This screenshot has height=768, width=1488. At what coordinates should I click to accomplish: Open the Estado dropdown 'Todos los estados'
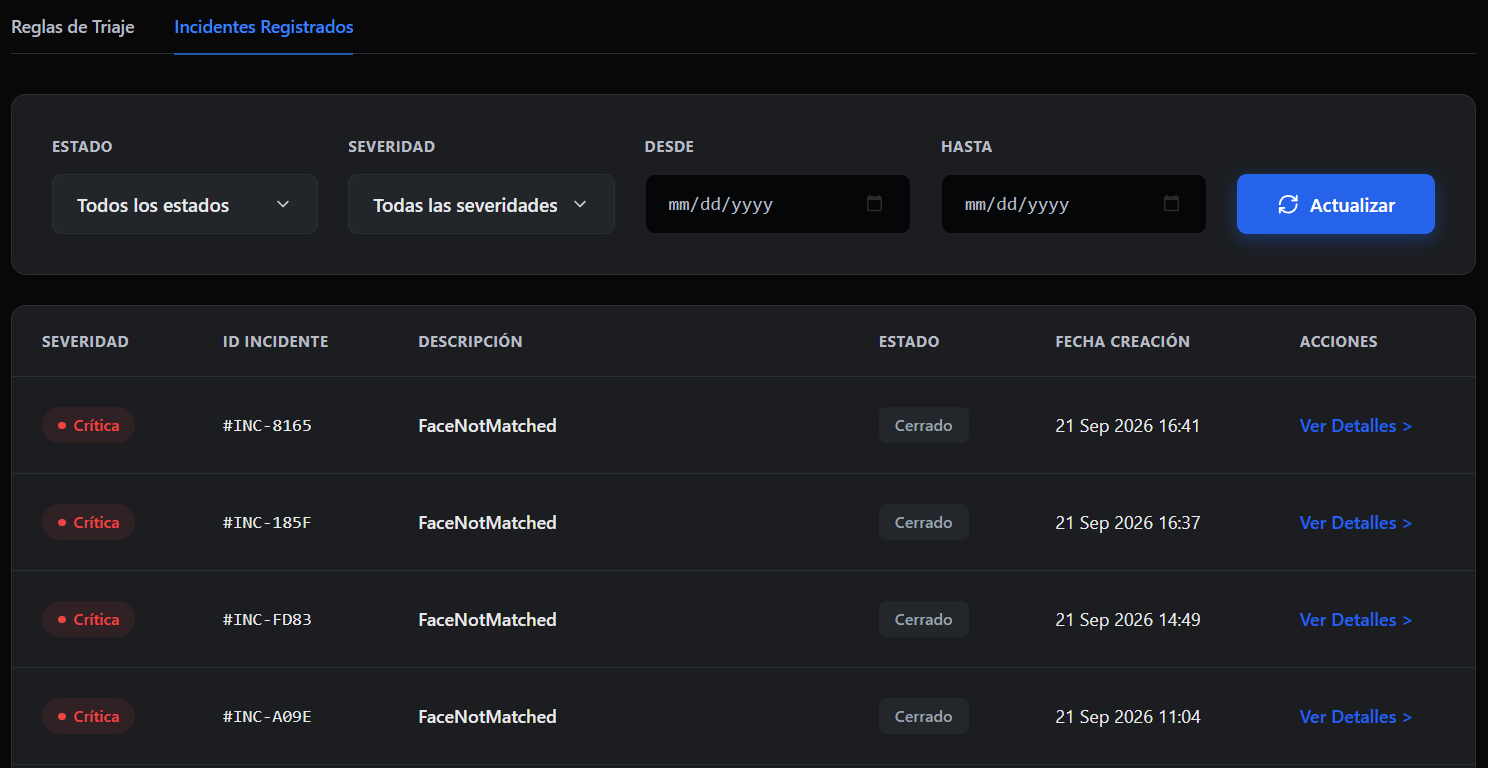pos(185,204)
